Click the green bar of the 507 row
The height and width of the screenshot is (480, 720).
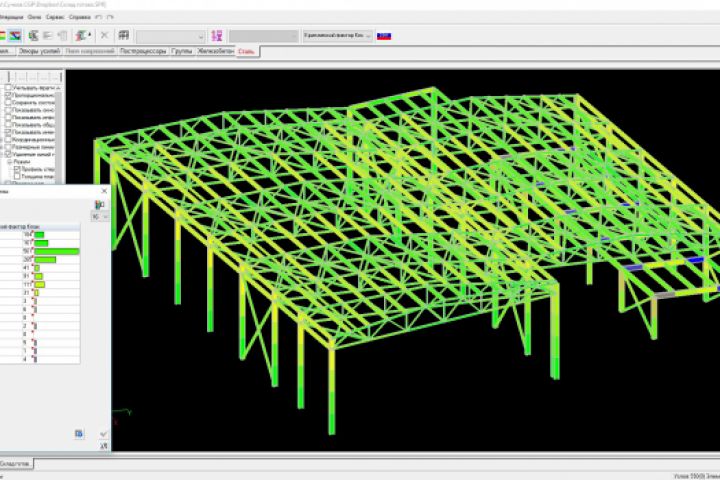(x=56, y=251)
